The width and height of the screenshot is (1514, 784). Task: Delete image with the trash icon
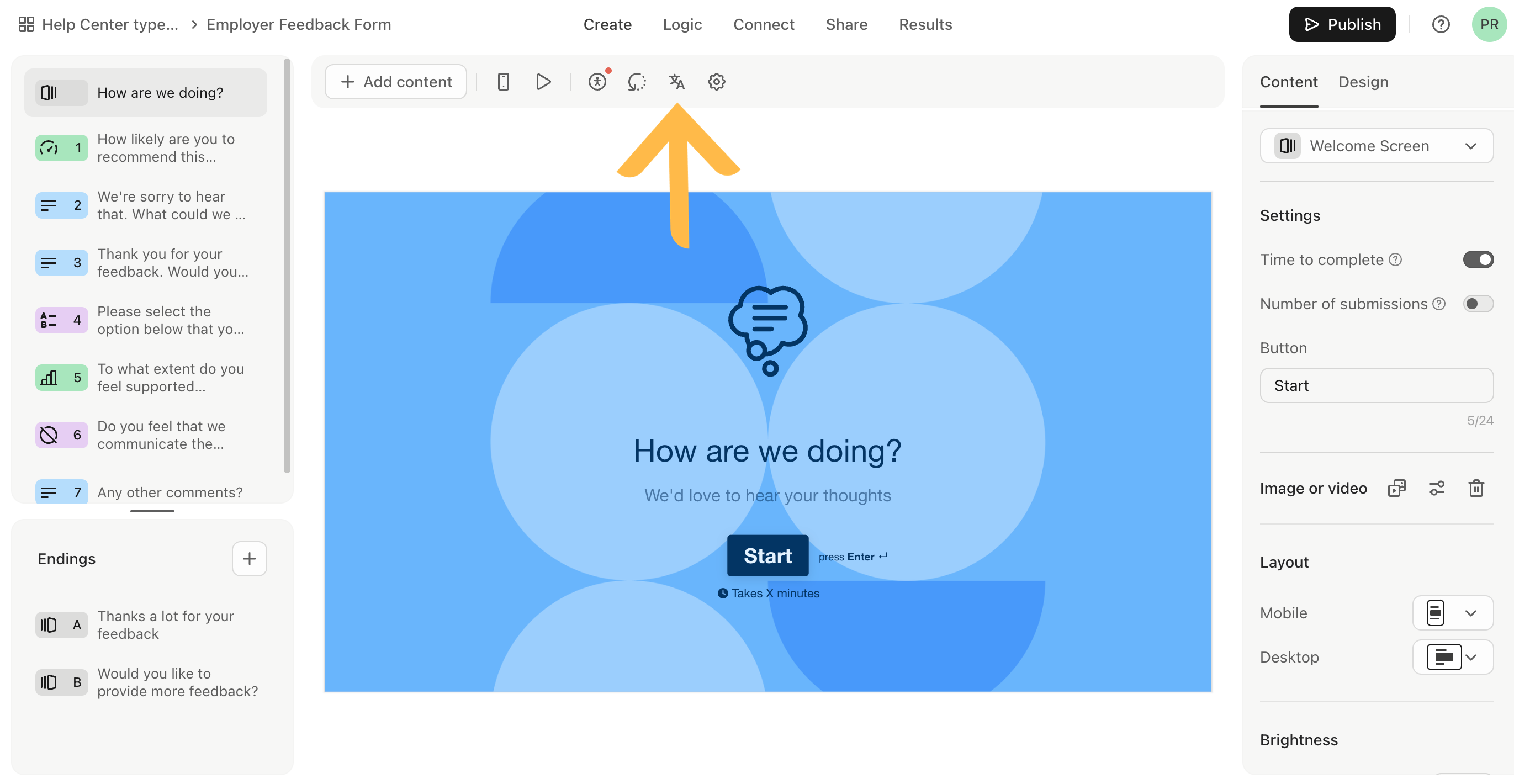click(1476, 489)
